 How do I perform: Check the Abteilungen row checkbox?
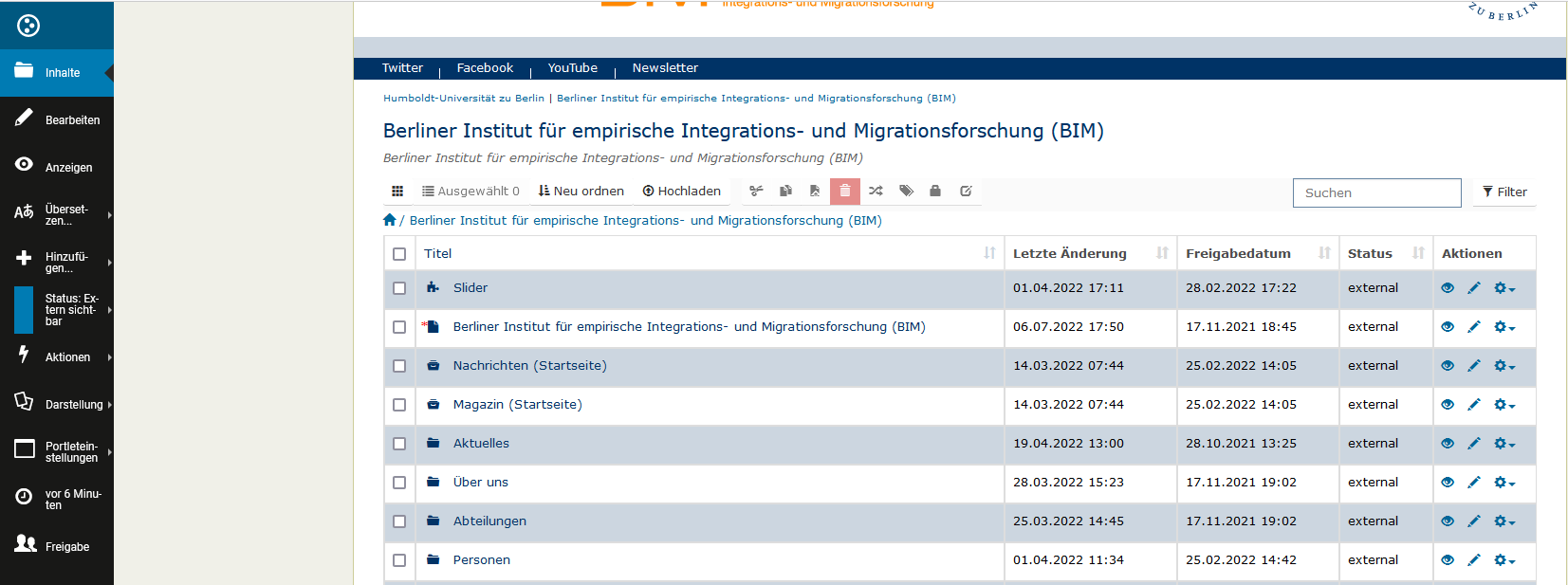point(399,521)
